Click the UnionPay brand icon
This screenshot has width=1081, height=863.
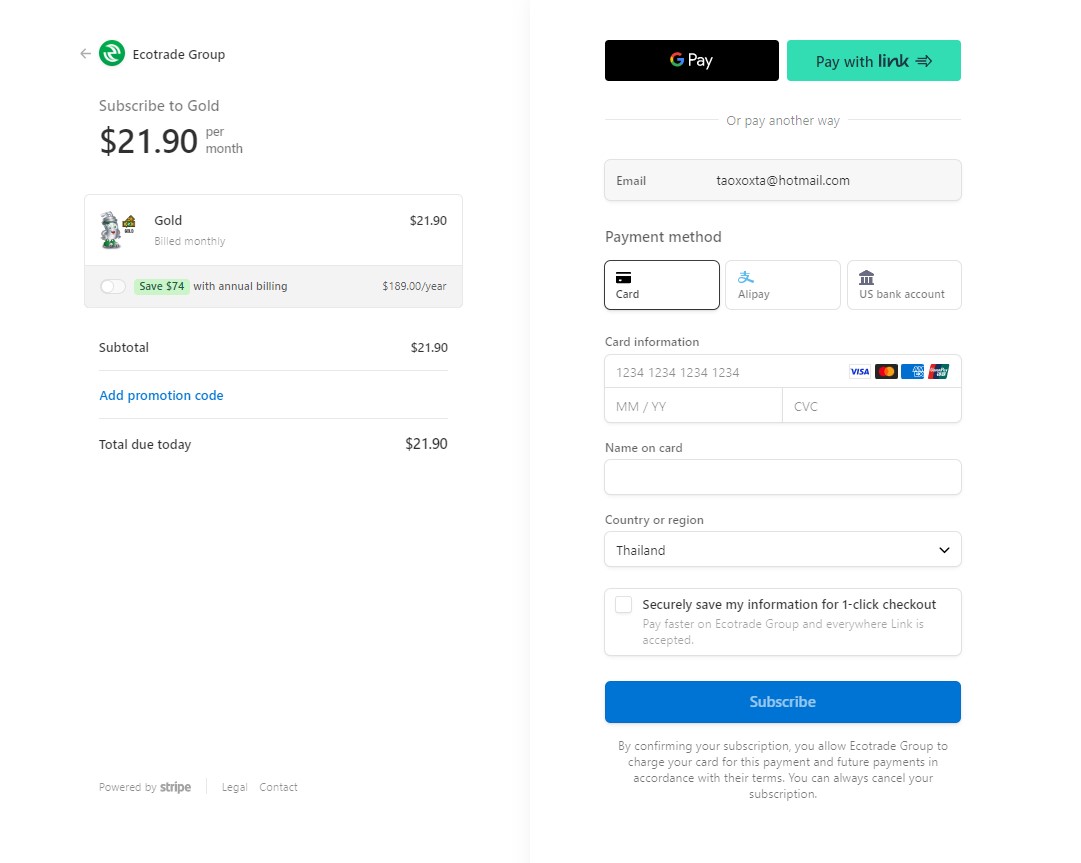tap(938, 372)
